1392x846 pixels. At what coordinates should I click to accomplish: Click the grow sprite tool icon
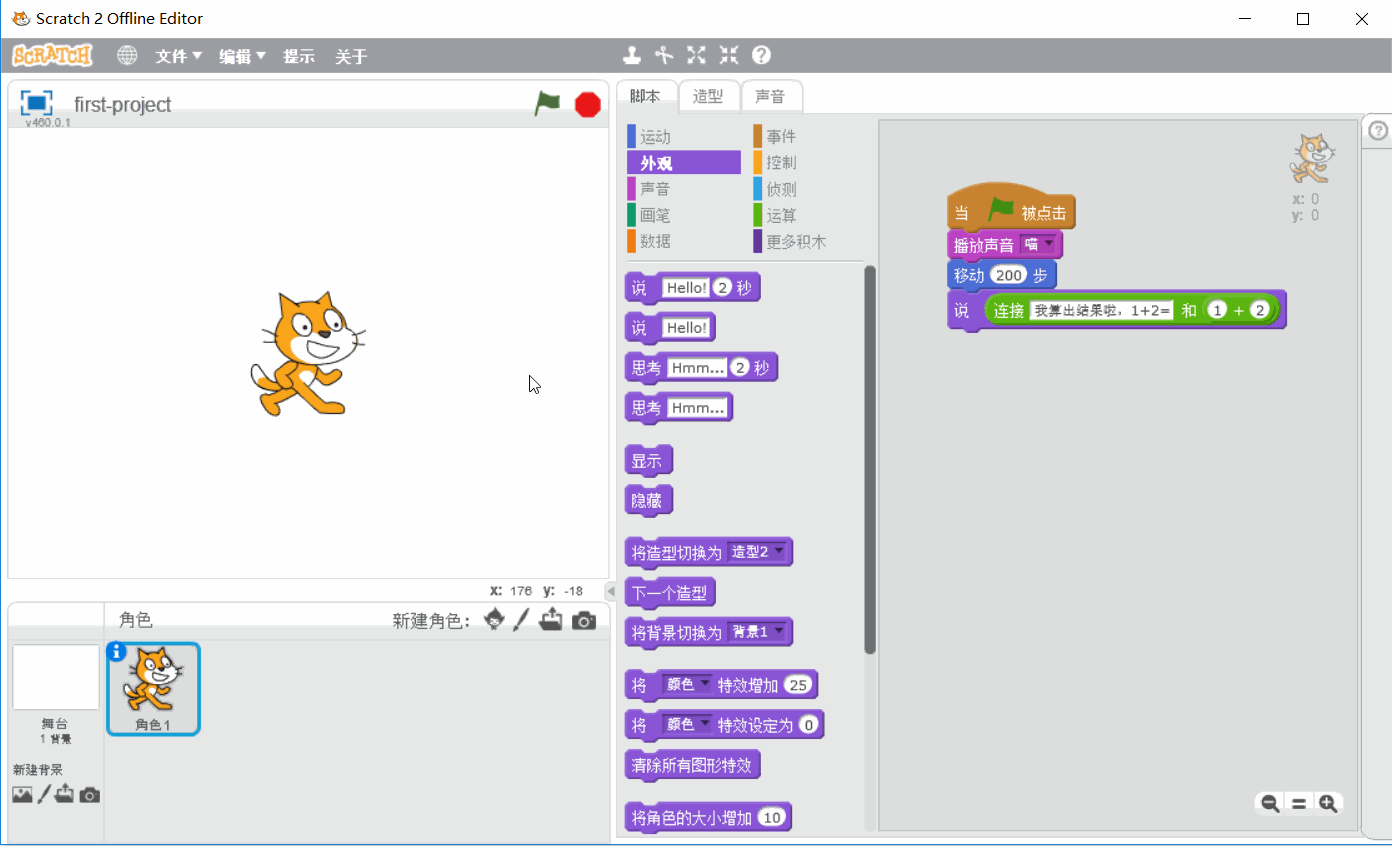pyautogui.click(x=696, y=56)
